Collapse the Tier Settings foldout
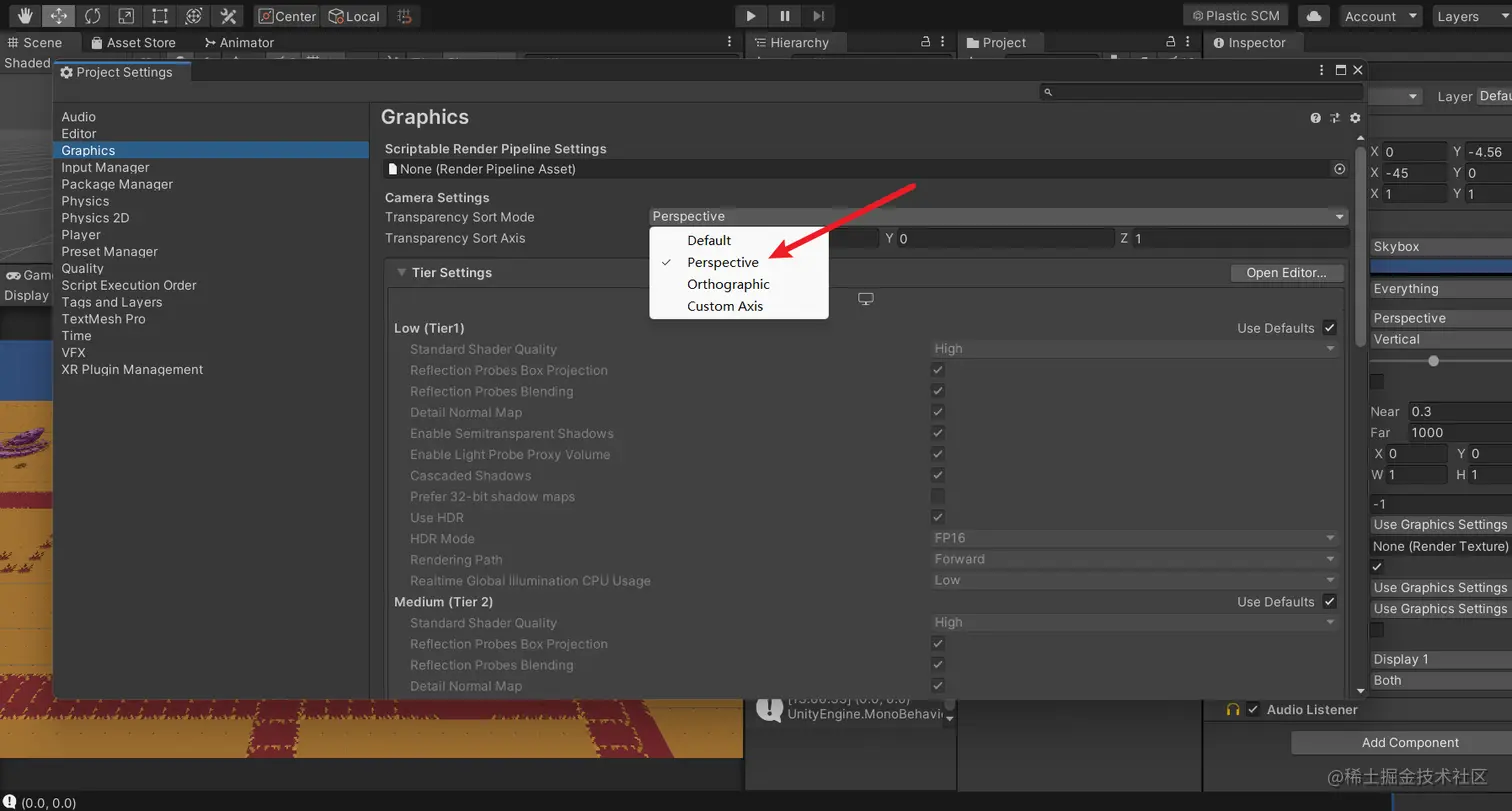 pyautogui.click(x=401, y=272)
